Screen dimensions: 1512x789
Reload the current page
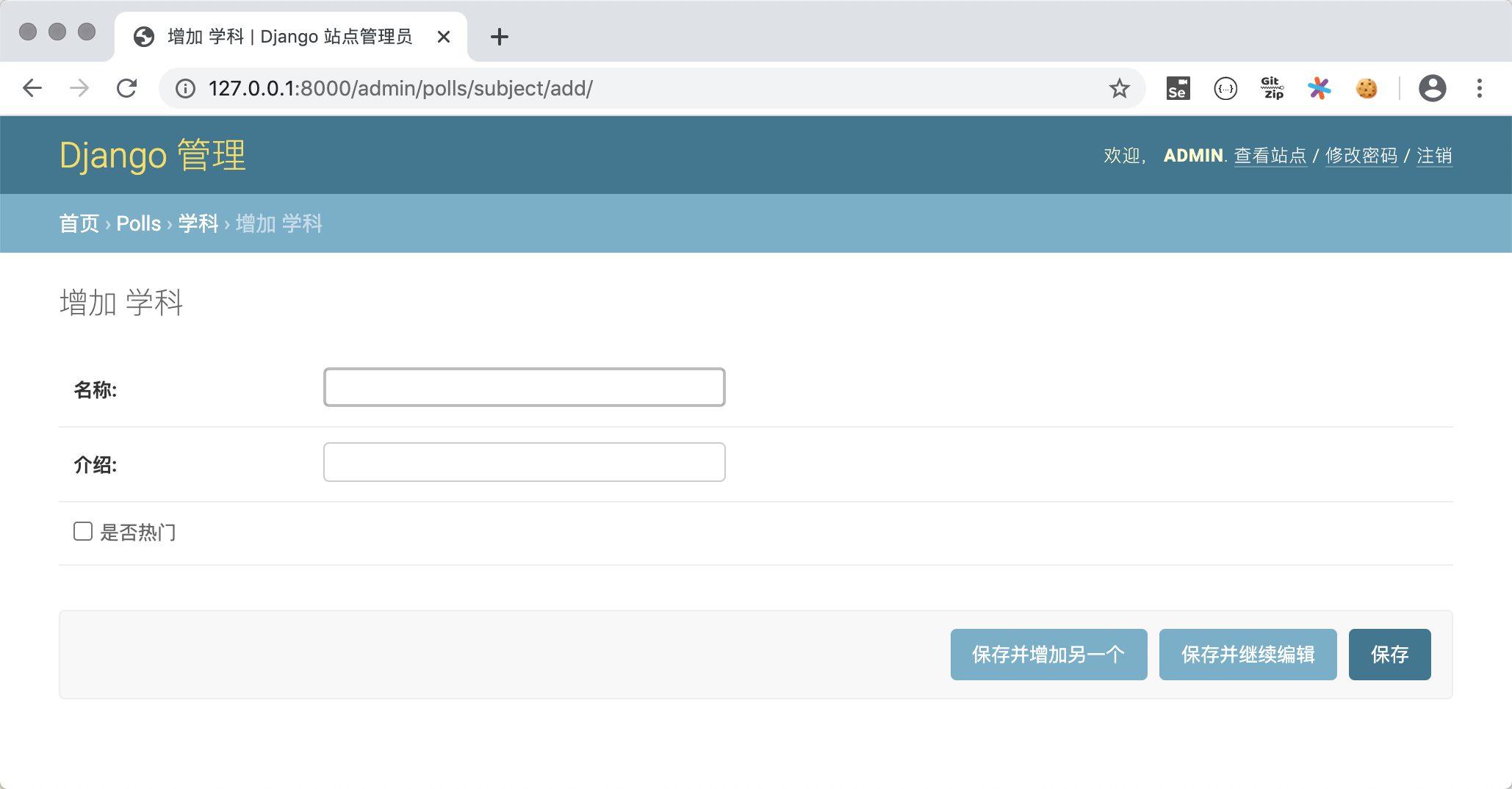coord(127,88)
